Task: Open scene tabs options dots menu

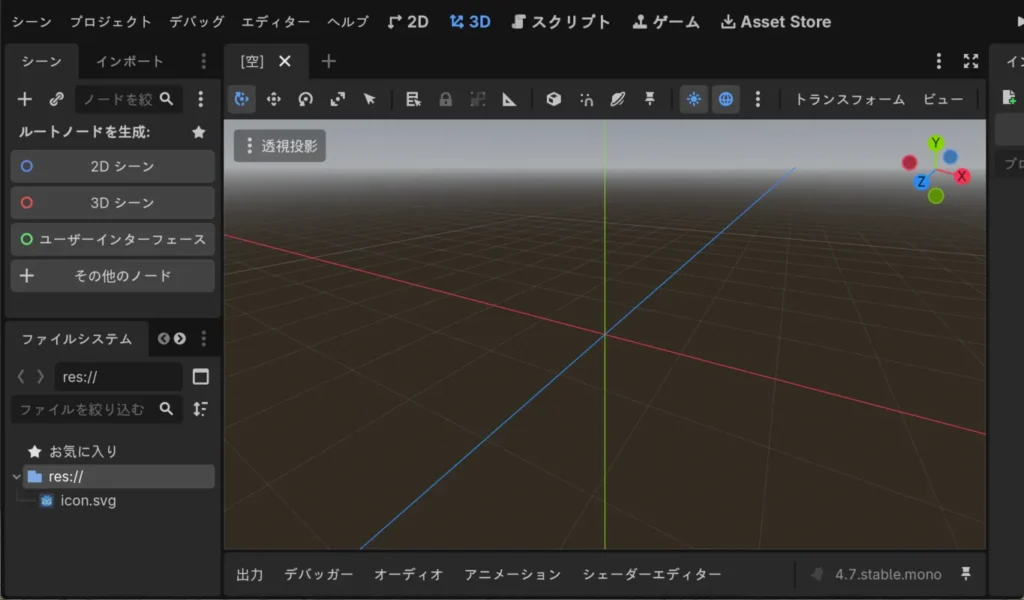Action: click(939, 61)
